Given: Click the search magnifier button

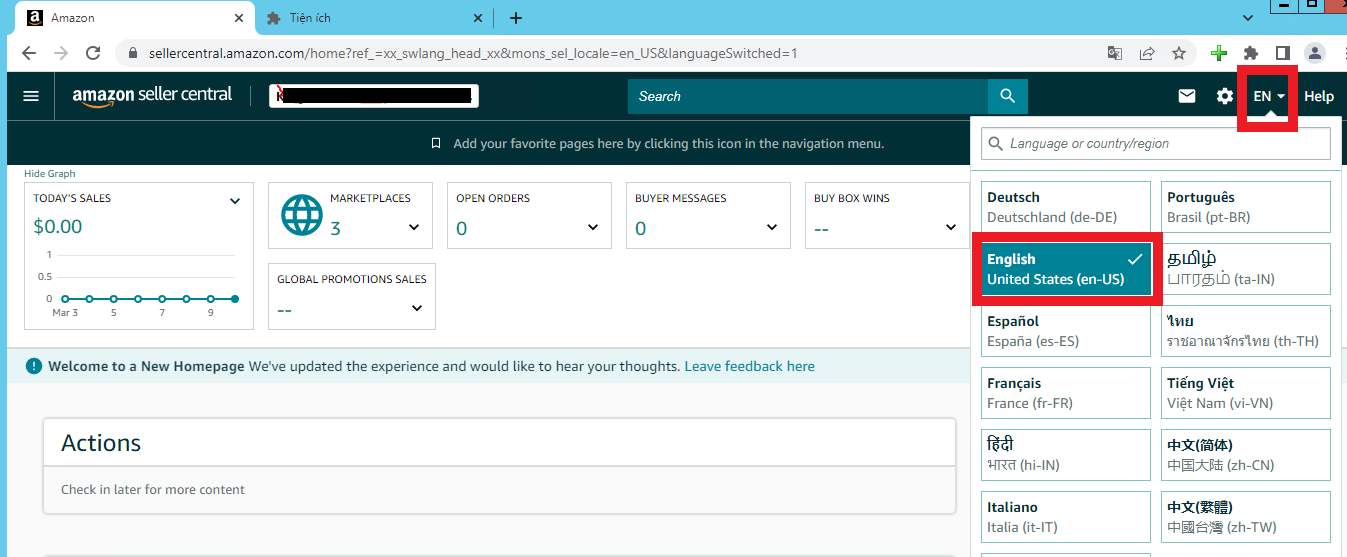Looking at the screenshot, I should [1007, 96].
